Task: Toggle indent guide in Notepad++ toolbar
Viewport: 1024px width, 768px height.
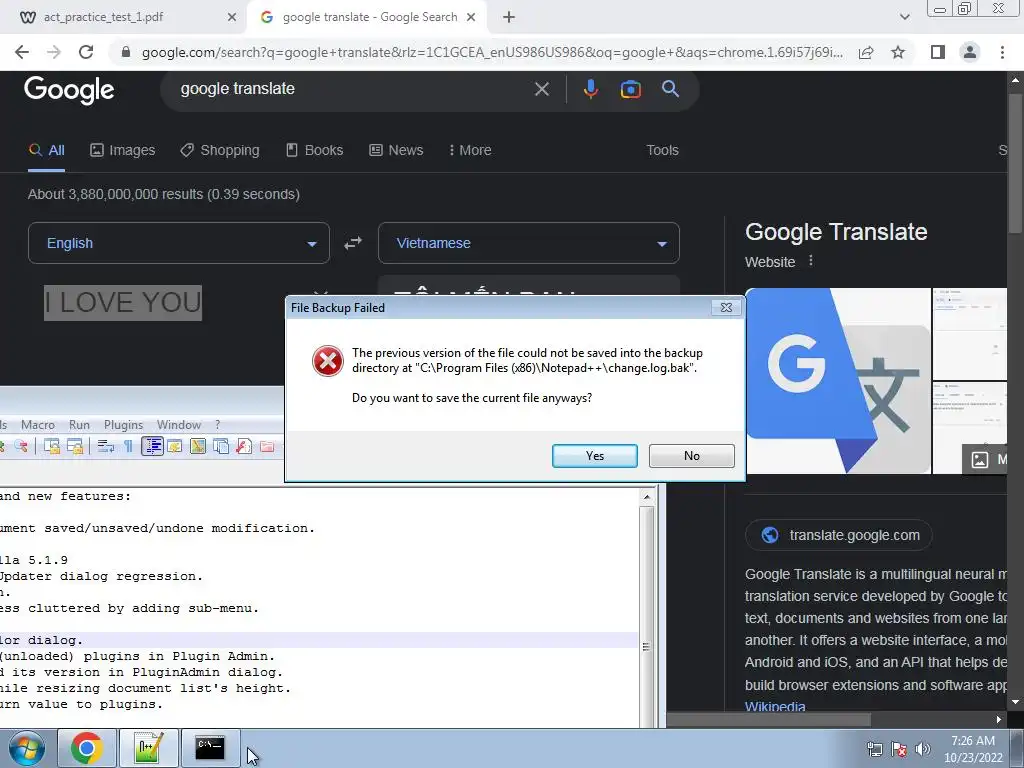Action: tap(152, 446)
